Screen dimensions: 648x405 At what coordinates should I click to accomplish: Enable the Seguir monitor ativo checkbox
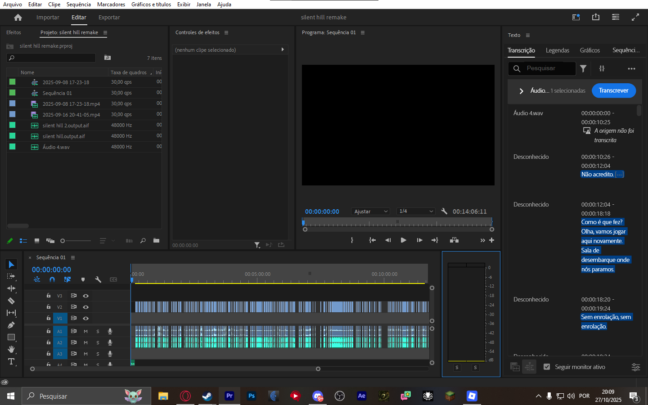click(x=546, y=367)
